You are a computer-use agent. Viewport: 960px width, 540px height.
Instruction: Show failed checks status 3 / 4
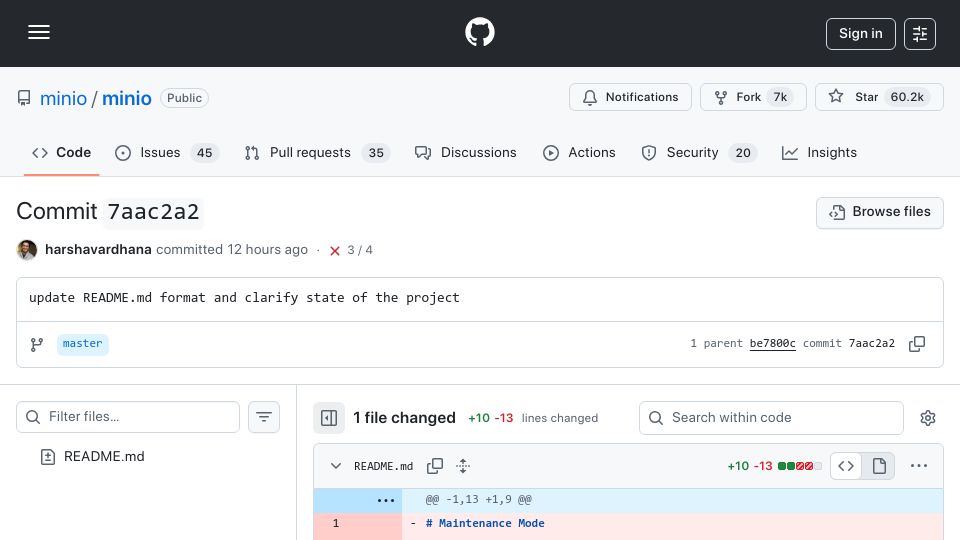point(351,250)
